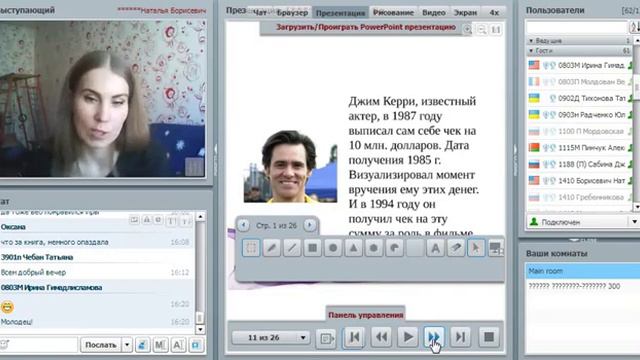Click the M icon in chat toolbar
This screenshot has height=360, width=640.
click(160, 345)
